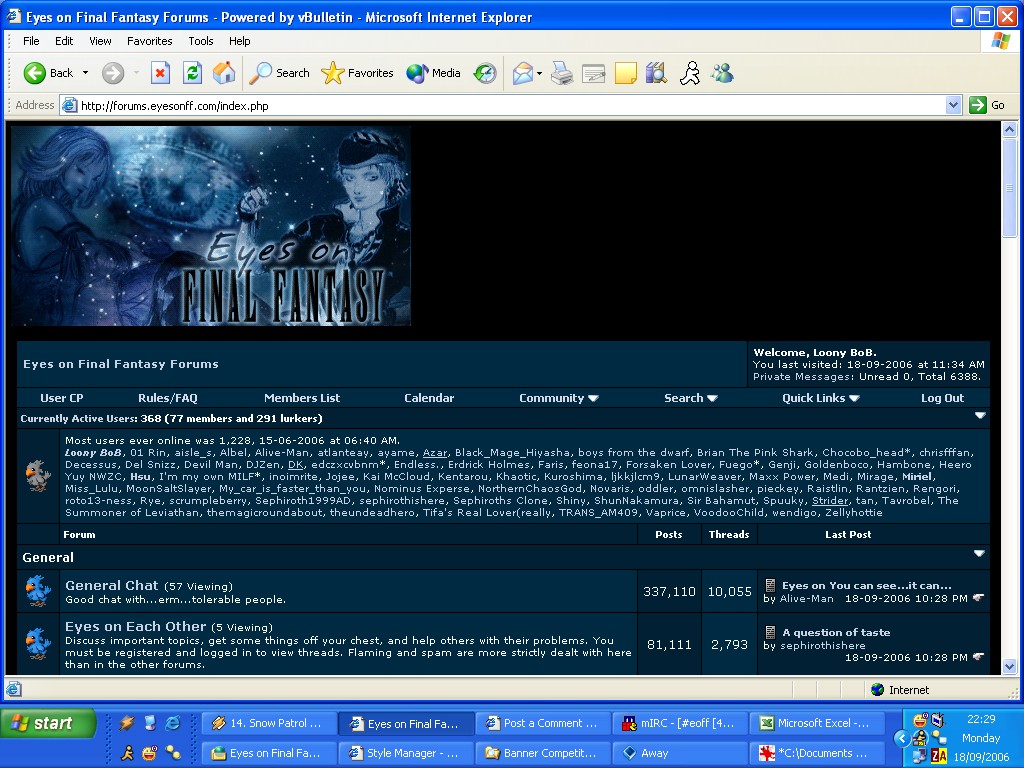Open the Address bar dropdown arrow
Image resolution: width=1024 pixels, height=768 pixels.
953,105
